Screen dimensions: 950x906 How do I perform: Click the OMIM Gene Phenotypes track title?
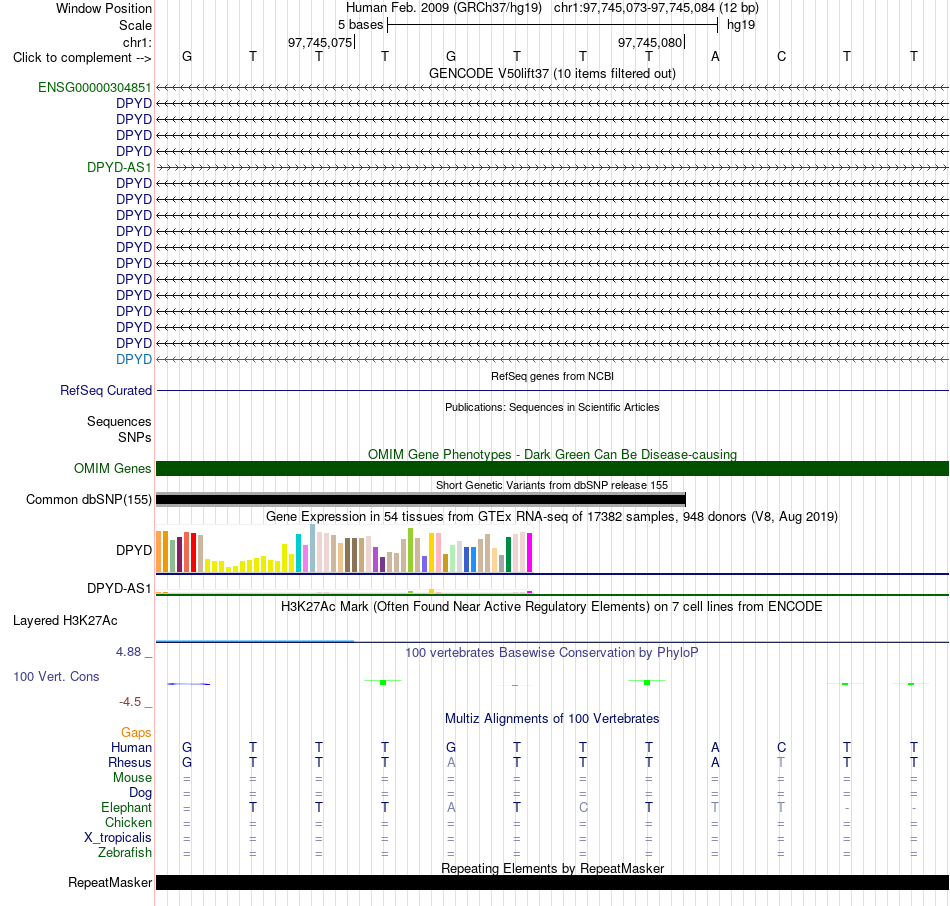552,455
